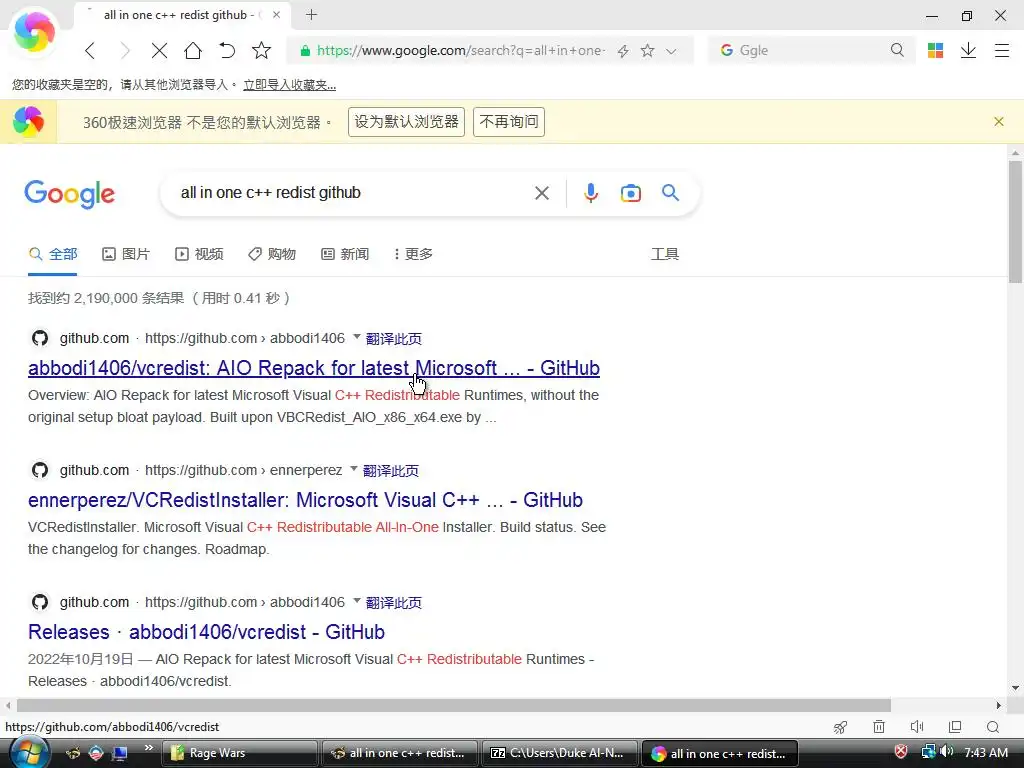Click the window split icon in status bar
The height and width of the screenshot is (768, 1024).
(x=955, y=727)
